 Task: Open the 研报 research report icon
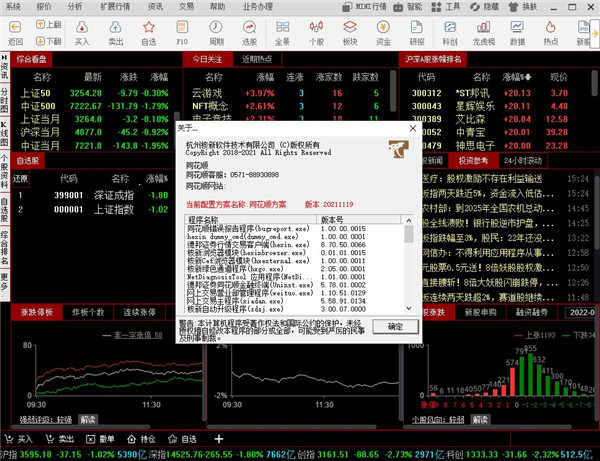pyautogui.click(x=417, y=27)
